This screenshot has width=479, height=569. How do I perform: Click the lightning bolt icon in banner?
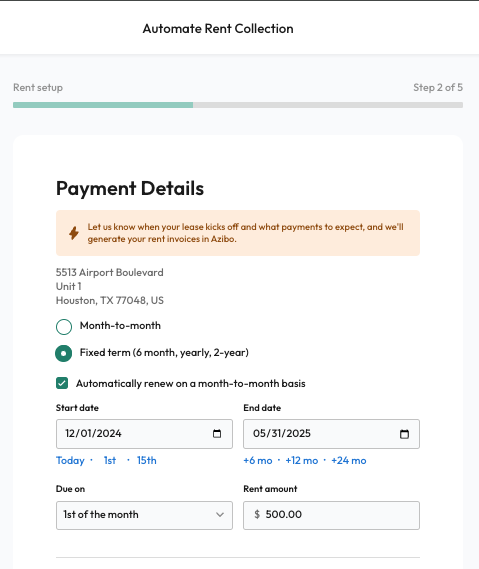pyautogui.click(x=74, y=233)
